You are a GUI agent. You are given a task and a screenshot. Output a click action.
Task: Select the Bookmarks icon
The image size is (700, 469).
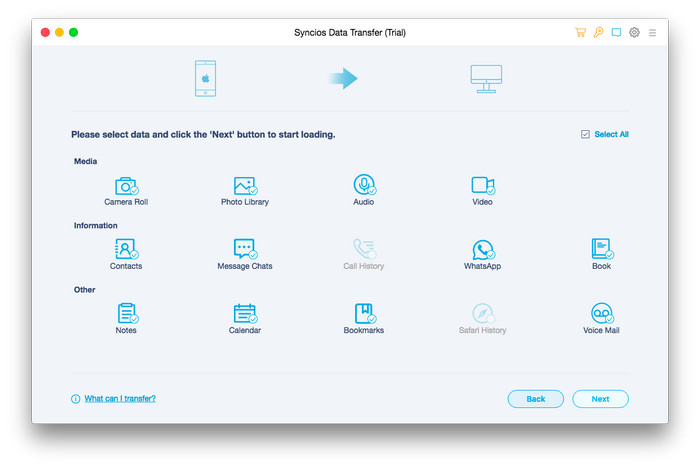(365, 313)
